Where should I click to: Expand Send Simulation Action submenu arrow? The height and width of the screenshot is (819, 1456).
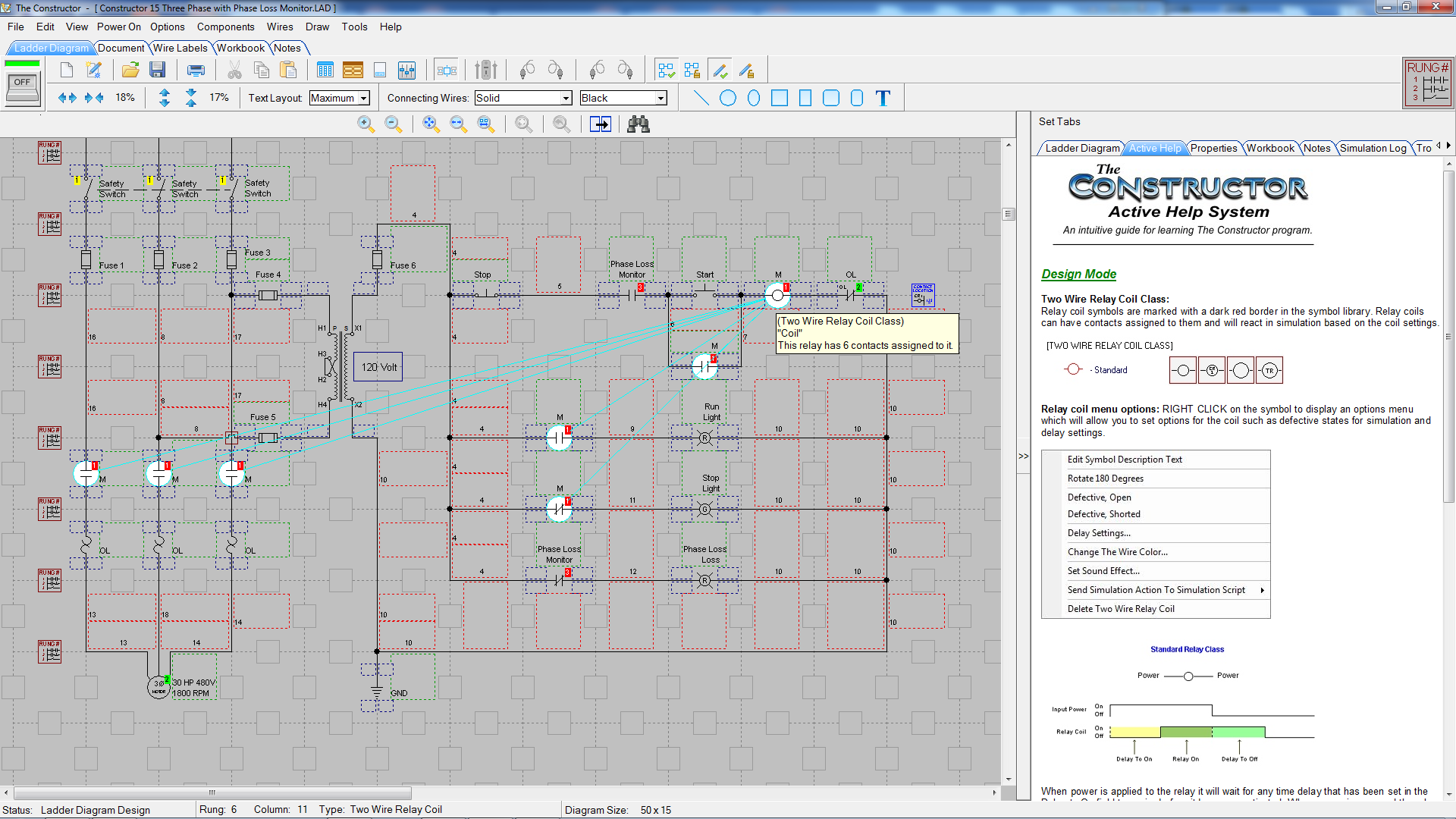(1262, 590)
